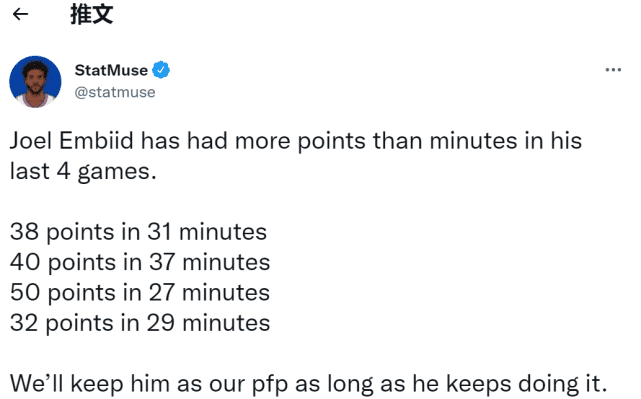Open StatMuse's profile picture
The image size is (641, 399).
coord(35,82)
